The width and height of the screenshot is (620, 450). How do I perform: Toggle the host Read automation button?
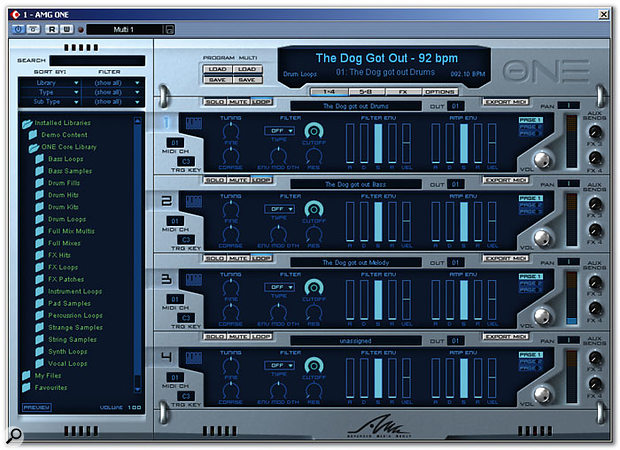(x=52, y=29)
